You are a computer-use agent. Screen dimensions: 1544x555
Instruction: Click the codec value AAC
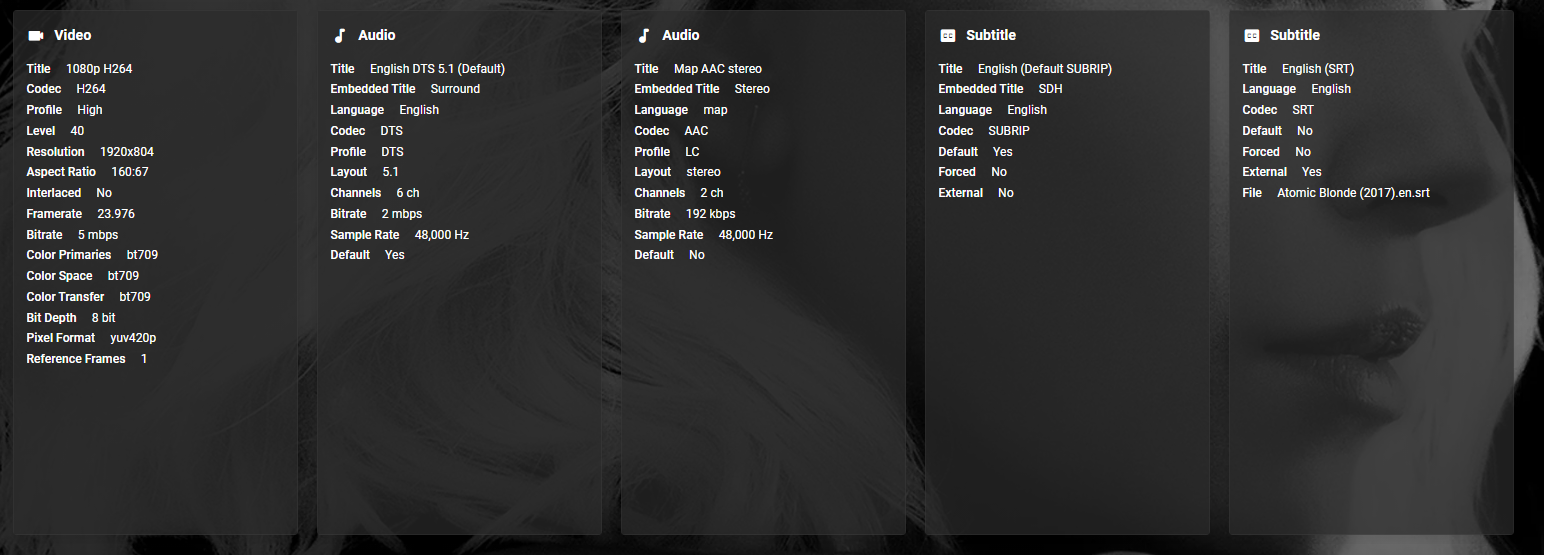[696, 131]
